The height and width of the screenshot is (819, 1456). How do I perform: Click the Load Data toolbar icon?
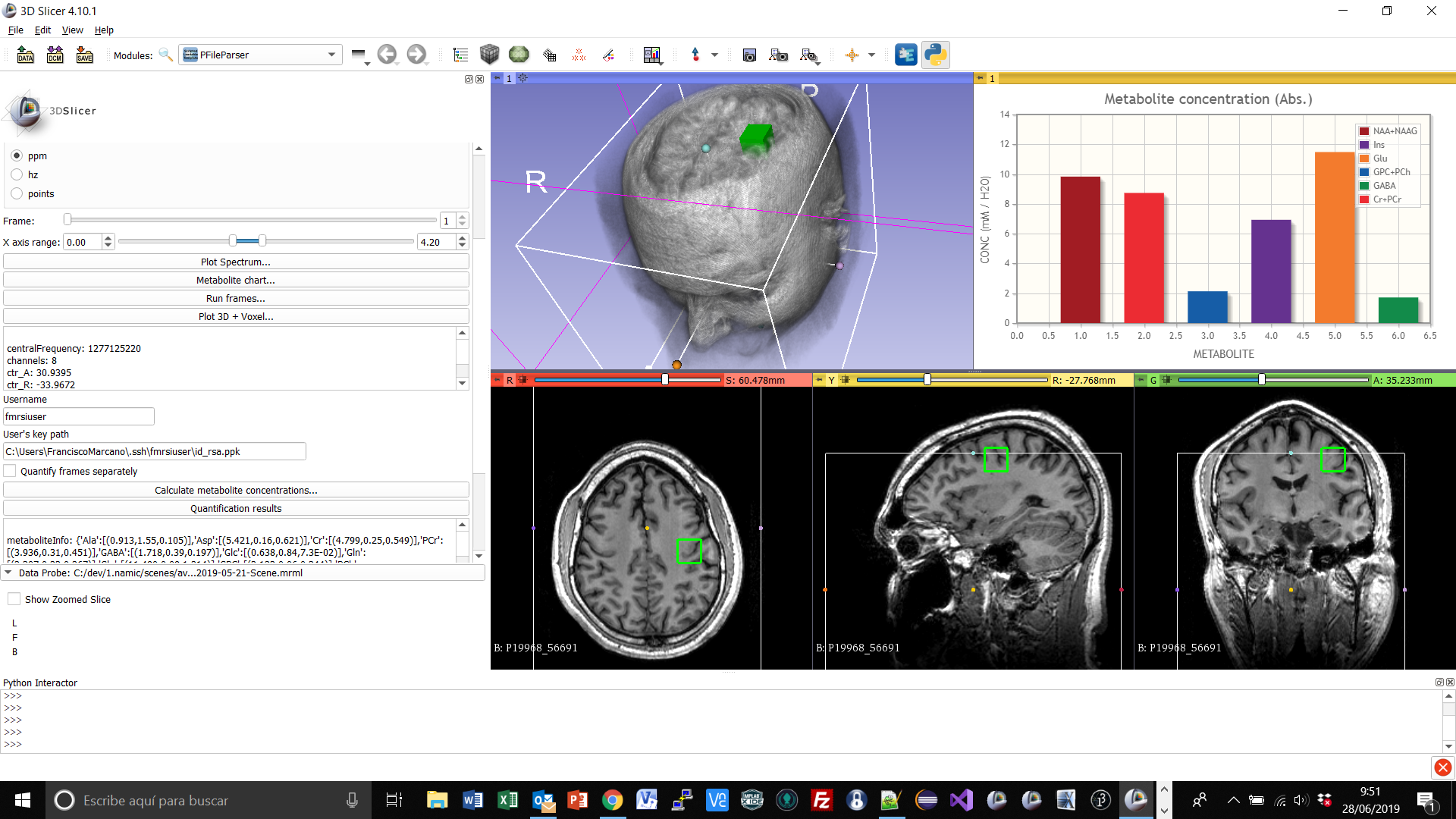tap(25, 55)
